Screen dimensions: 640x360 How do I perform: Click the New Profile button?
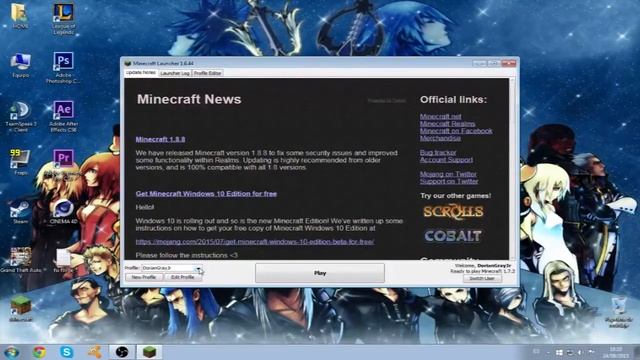point(144,277)
